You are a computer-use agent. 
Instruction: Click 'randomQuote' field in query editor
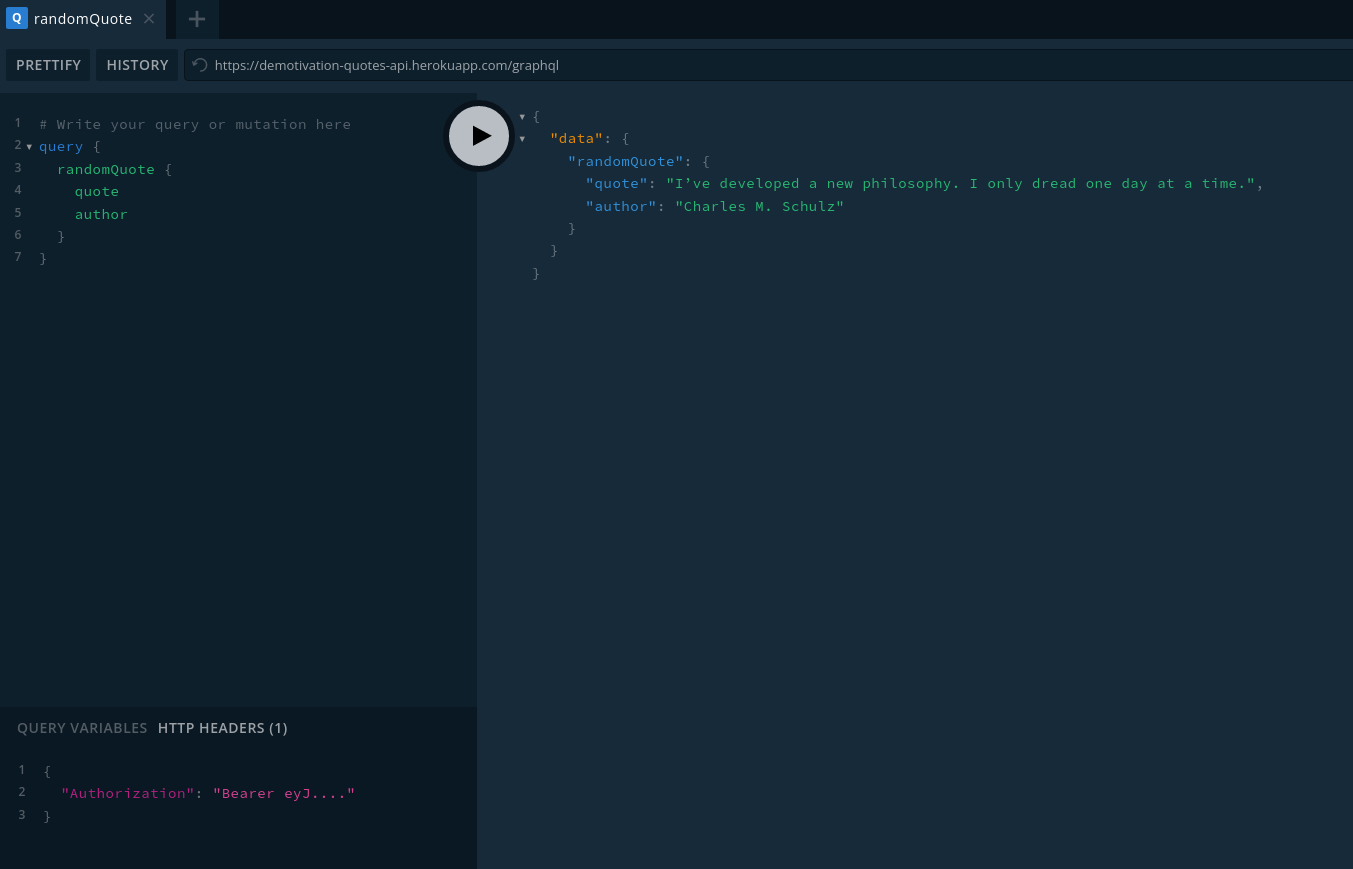pyautogui.click(x=106, y=170)
